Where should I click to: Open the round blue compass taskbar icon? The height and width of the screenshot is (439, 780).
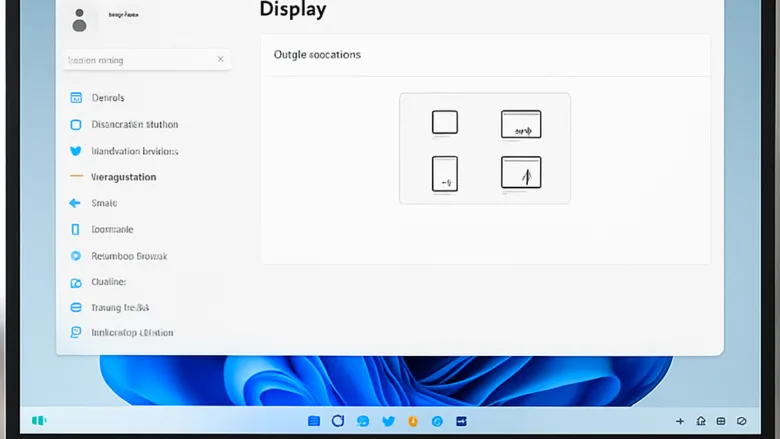(437, 422)
